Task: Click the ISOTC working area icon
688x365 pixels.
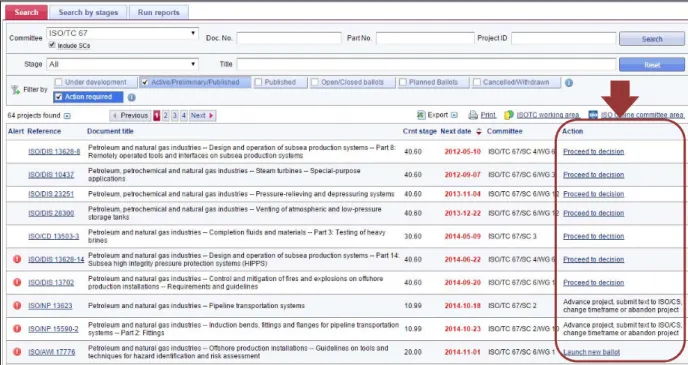Action: click(x=509, y=115)
